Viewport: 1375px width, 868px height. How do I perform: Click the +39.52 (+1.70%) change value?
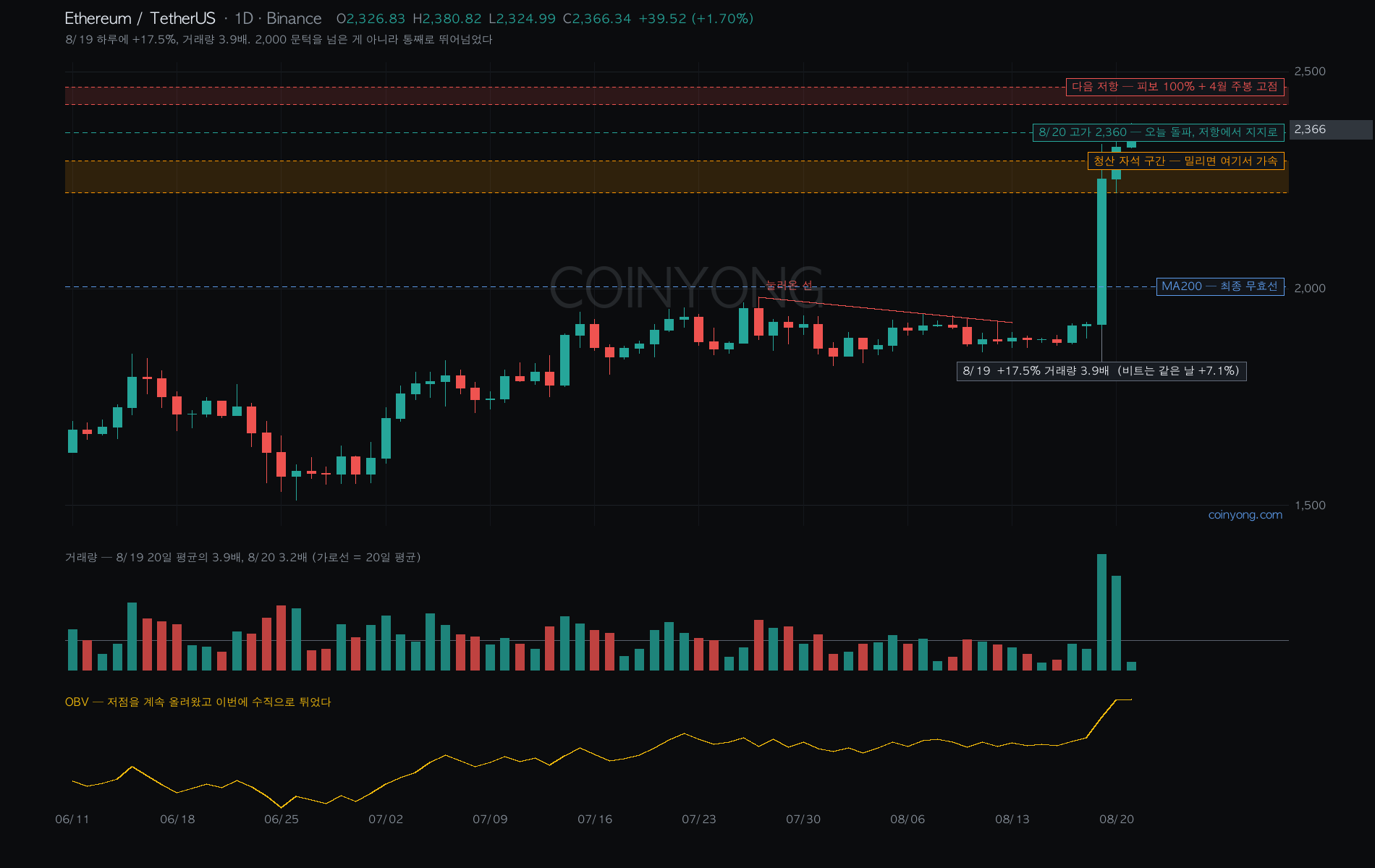tap(696, 18)
